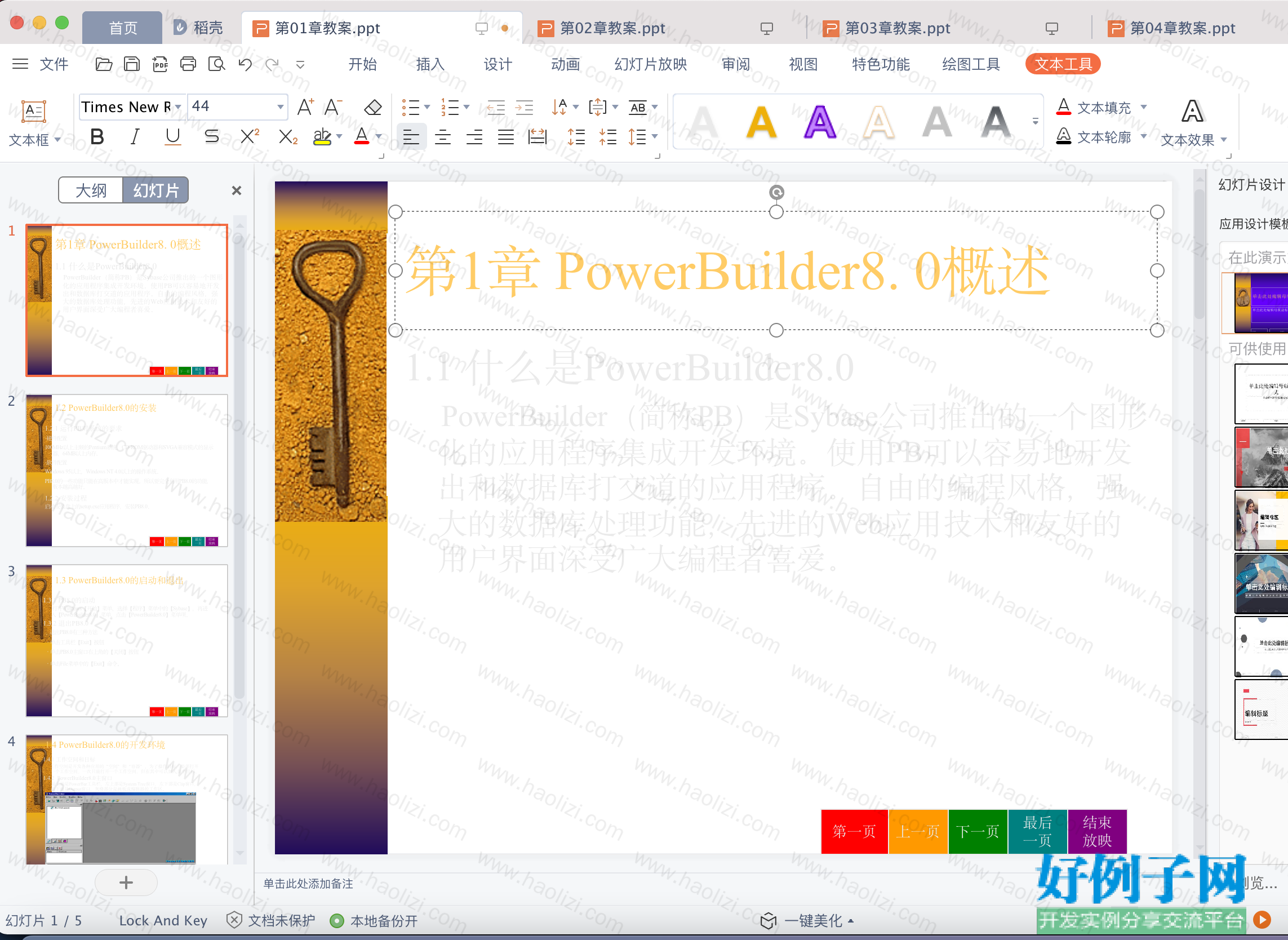Justify the text alignment
Screen dimensions: 1288x940
pos(506,136)
